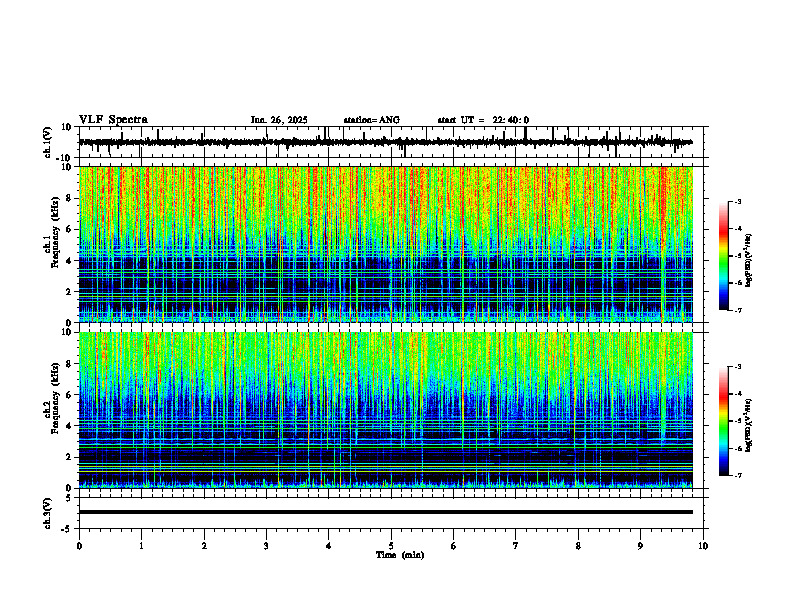Click the ch.2 color scale bar

pyautogui.click(x=724, y=421)
